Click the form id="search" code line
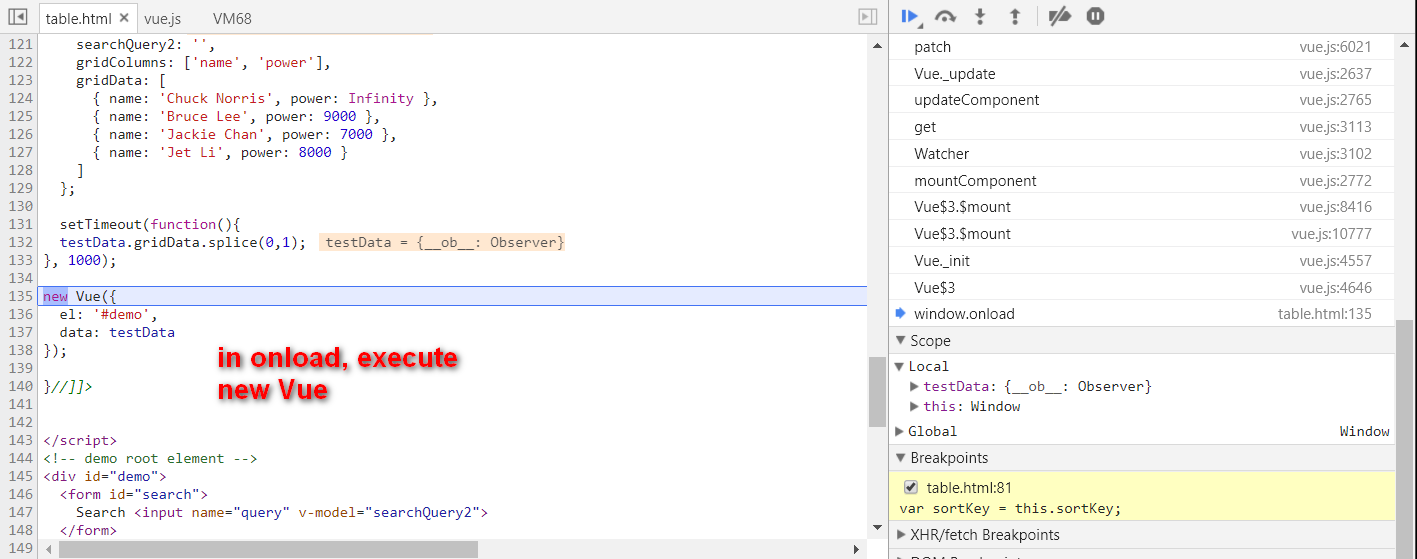This screenshot has height=559, width=1417. (x=133, y=494)
